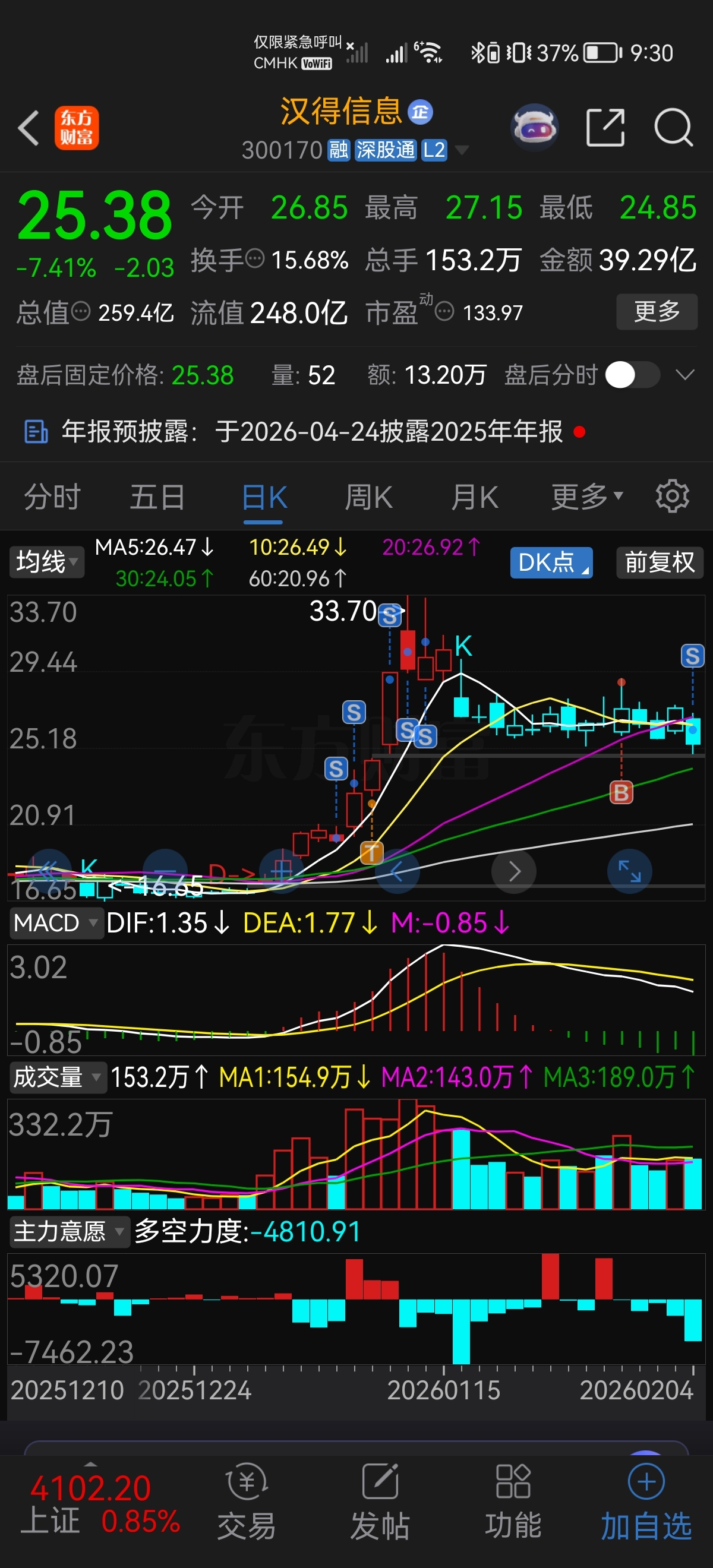Viewport: 713px width, 1568px height.
Task: Switch to the 五日 tab
Action: tap(157, 497)
